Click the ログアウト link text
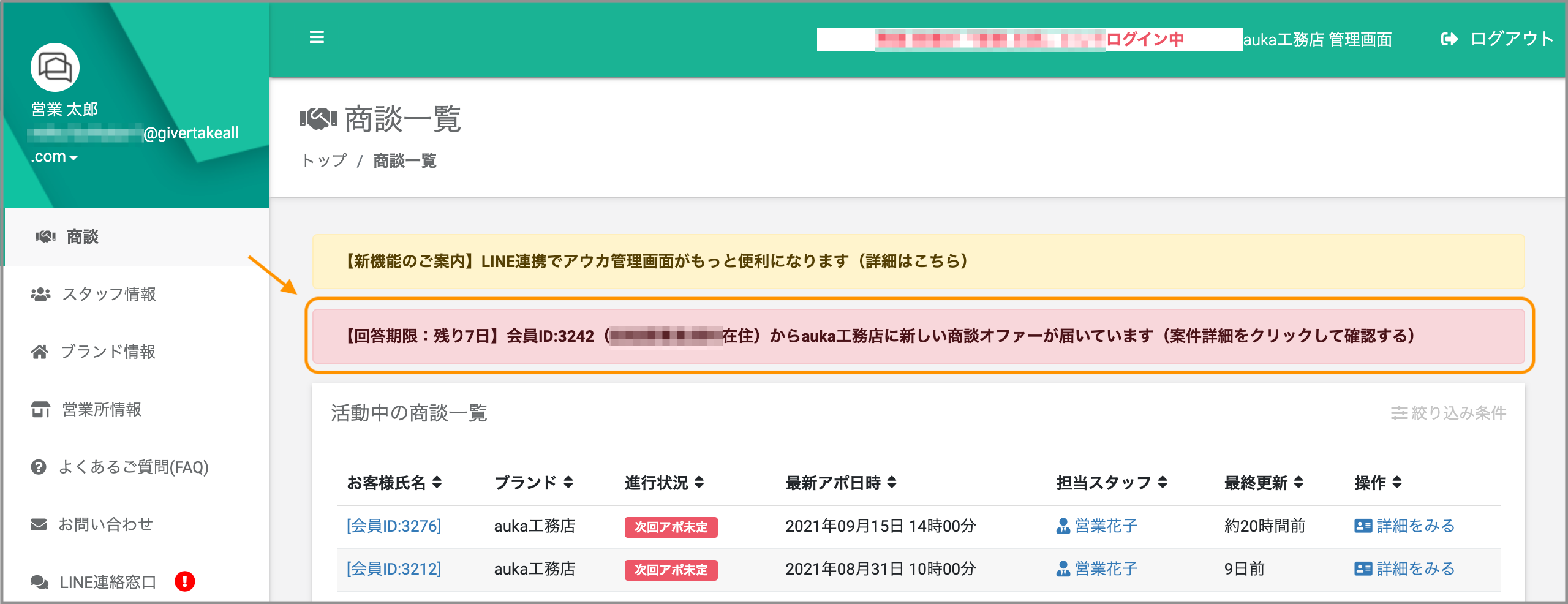Screen dimensions: 1568x604 tap(1512, 39)
